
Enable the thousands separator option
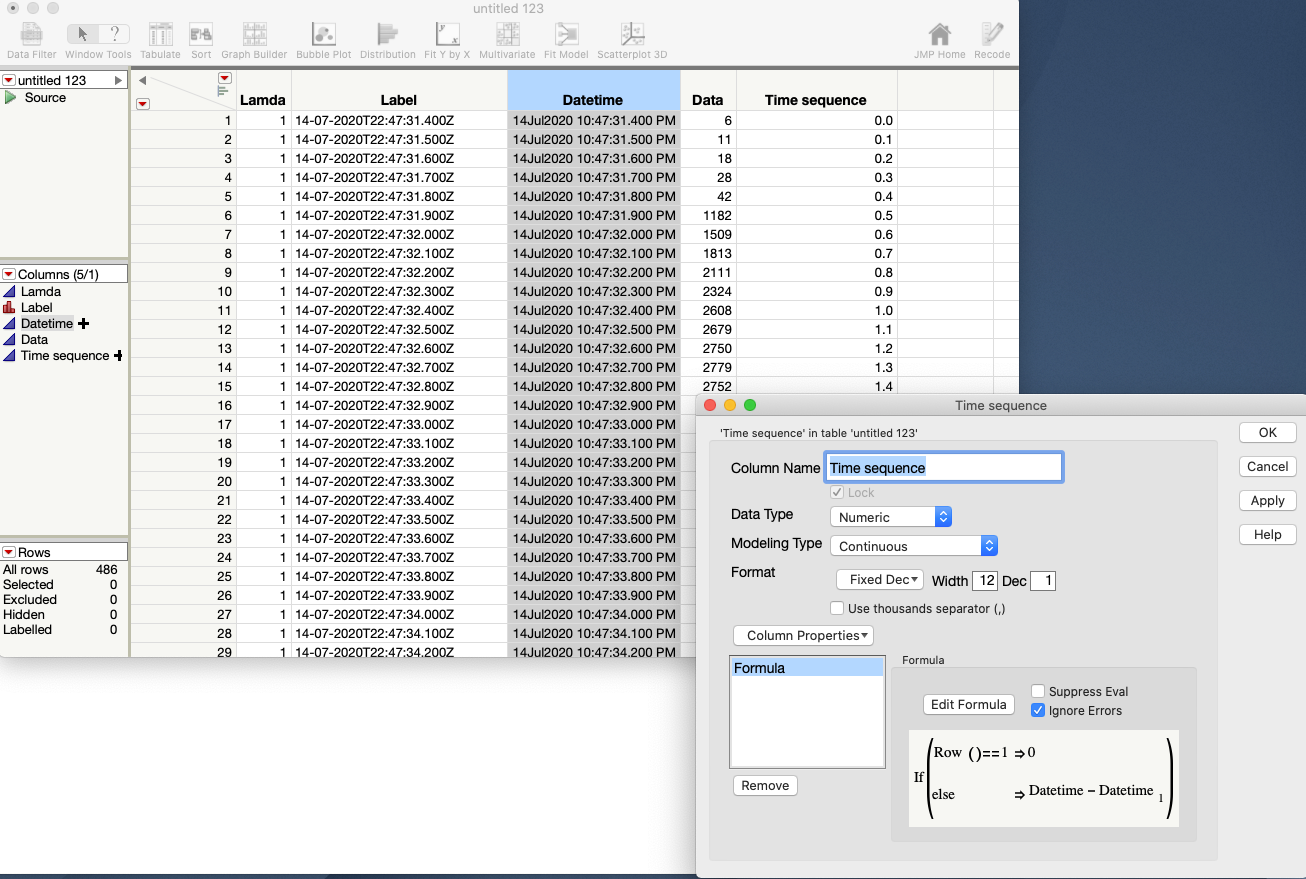click(836, 607)
